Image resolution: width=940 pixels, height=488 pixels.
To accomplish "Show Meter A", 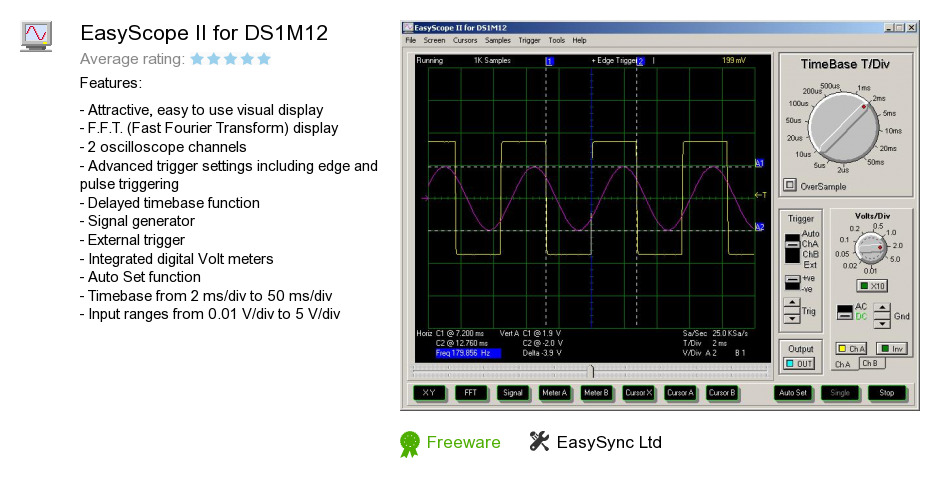I will pos(554,393).
